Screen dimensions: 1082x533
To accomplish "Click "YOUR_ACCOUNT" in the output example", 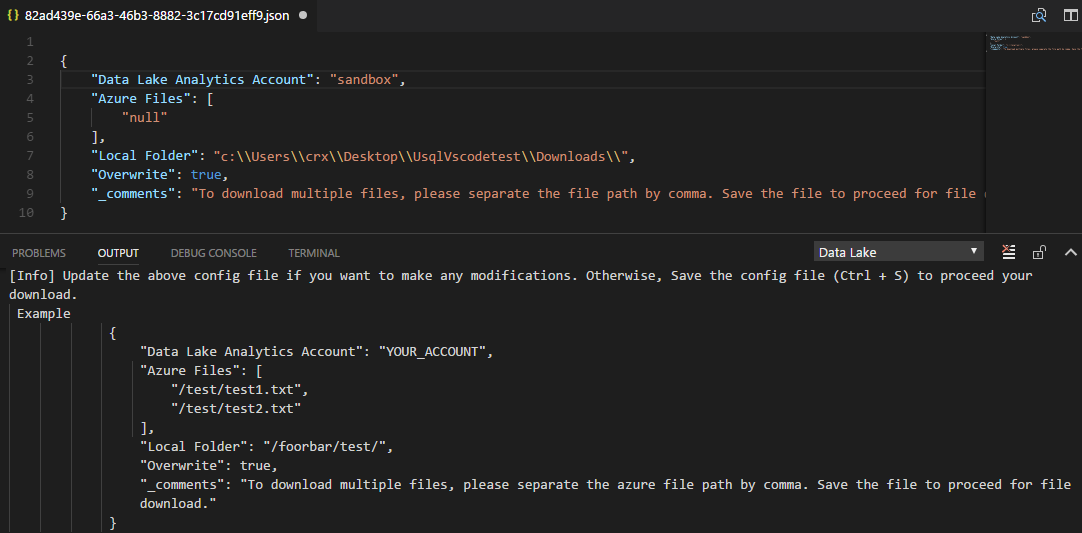I will pyautogui.click(x=433, y=351).
